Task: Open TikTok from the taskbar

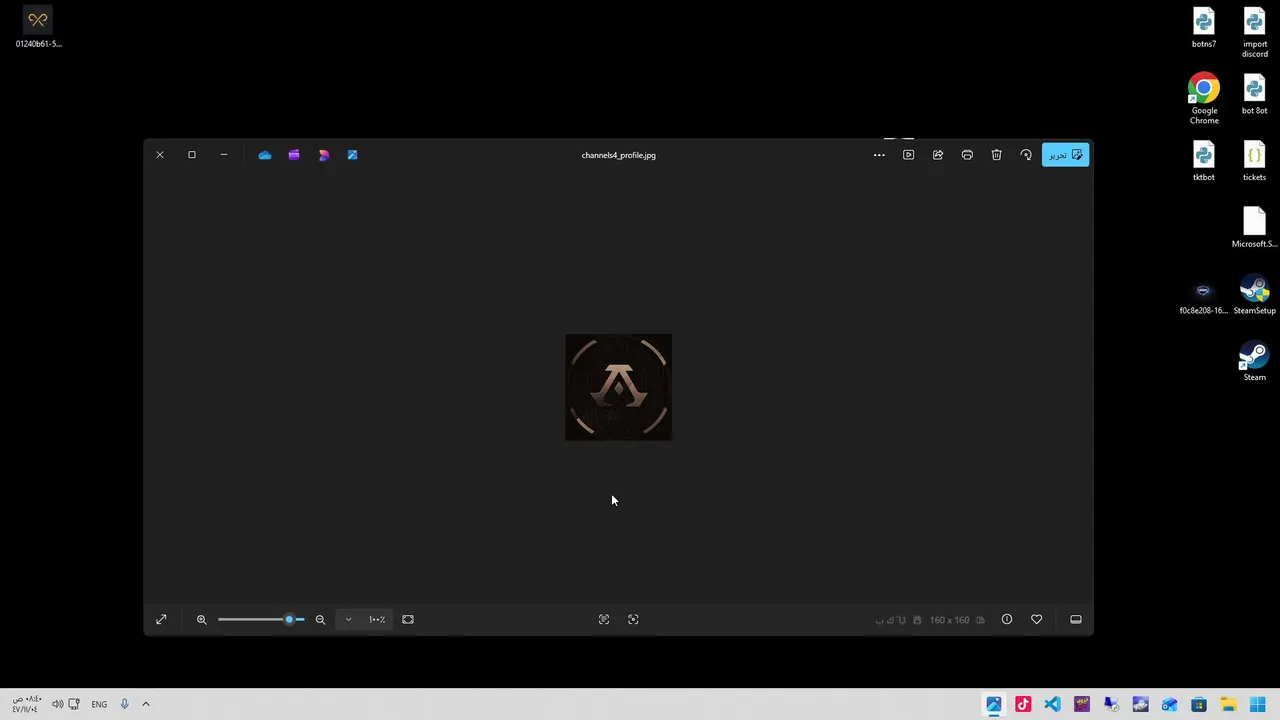Action: [x=1023, y=705]
